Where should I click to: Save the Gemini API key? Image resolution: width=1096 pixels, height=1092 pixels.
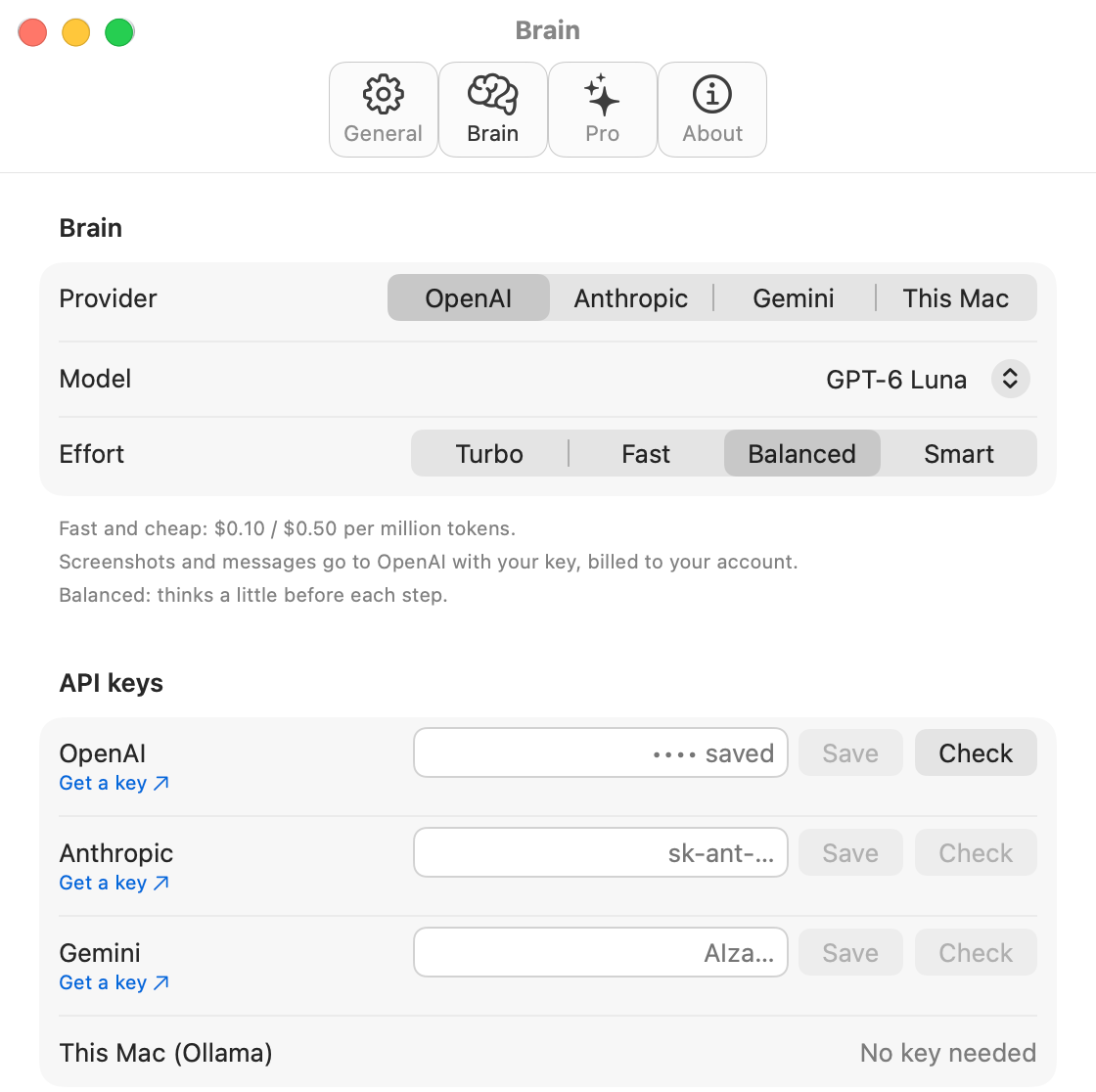850,953
